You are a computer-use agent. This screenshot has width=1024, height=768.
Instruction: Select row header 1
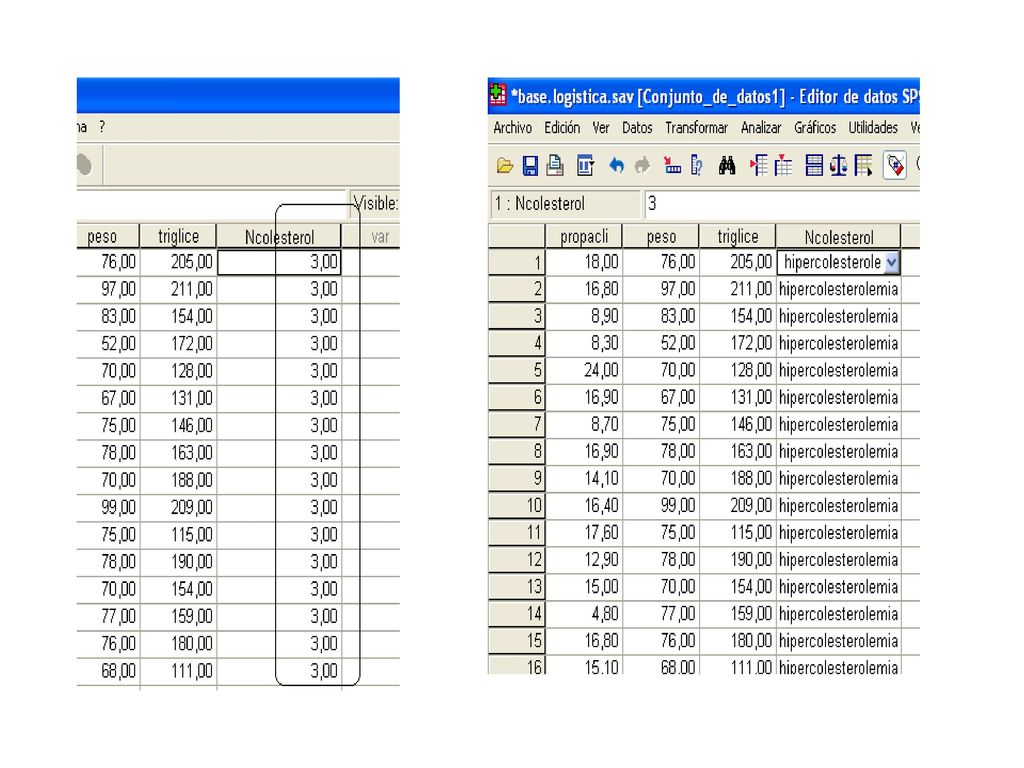pos(517,263)
